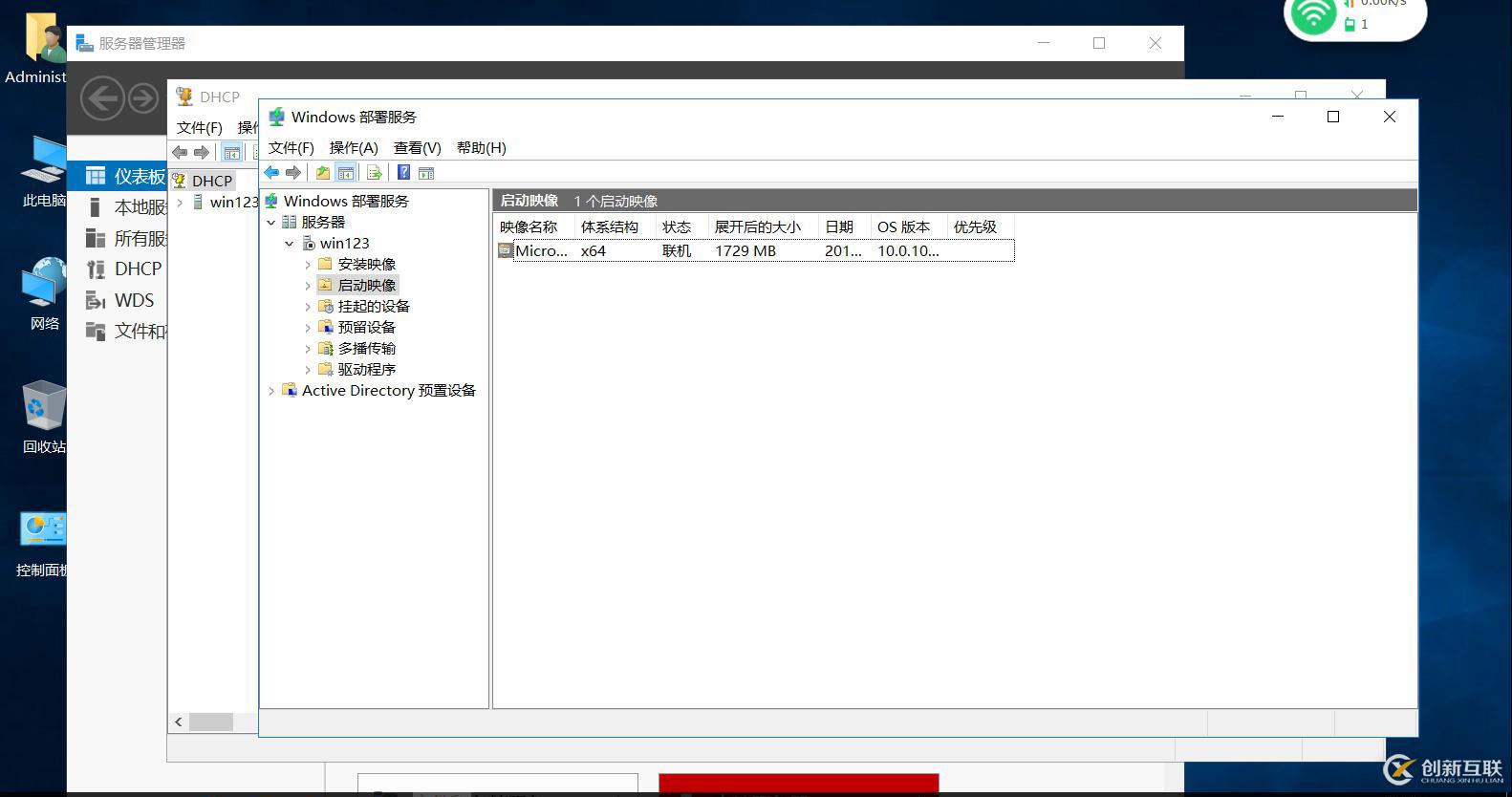Viewport: 1512px width, 797px height.
Task: Click the 联机 status cell
Action: pos(677,251)
